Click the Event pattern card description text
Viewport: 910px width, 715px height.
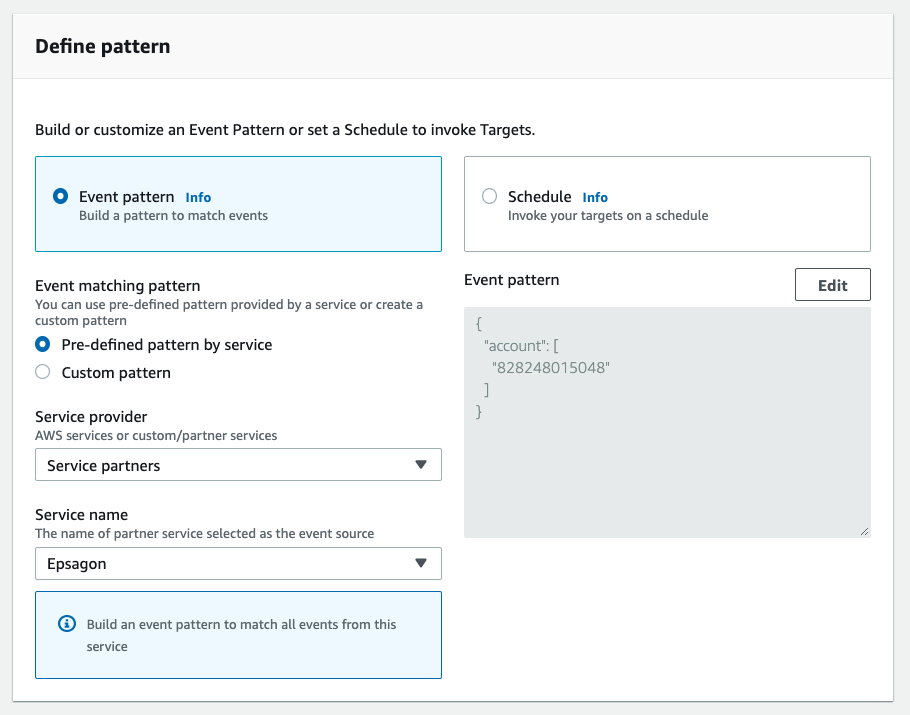173,216
